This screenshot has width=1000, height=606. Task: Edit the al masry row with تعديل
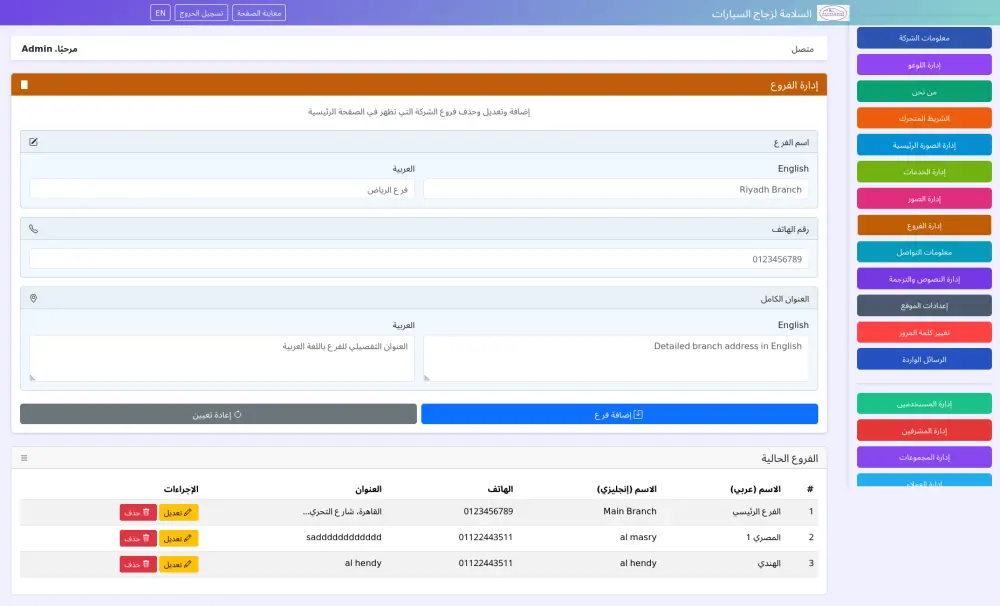click(x=179, y=538)
